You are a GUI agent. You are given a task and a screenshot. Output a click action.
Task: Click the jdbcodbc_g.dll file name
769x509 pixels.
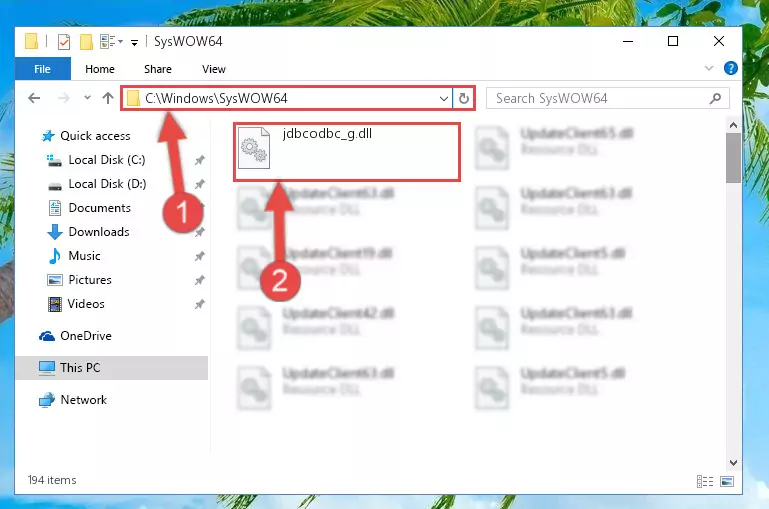(x=327, y=133)
